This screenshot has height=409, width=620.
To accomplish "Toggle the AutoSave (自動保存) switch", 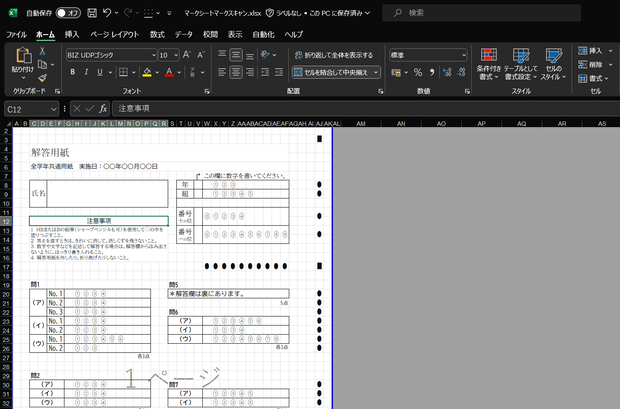I will click(x=68, y=13).
